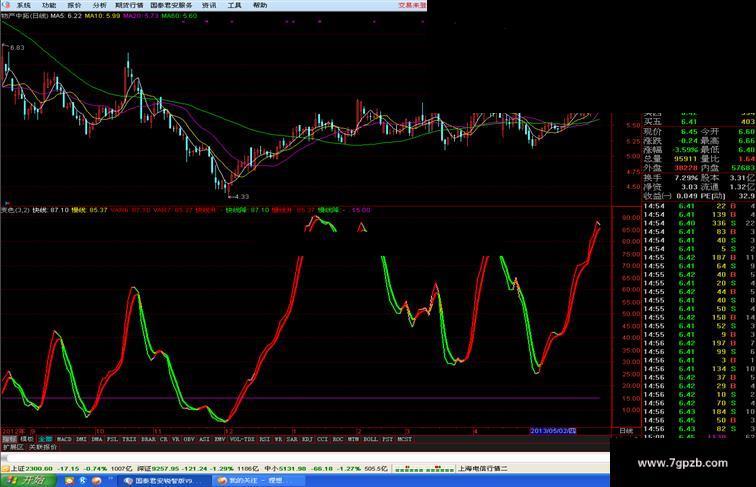Switch to the SAR indicator
The width and height of the screenshot is (756, 487).
[x=292, y=439]
